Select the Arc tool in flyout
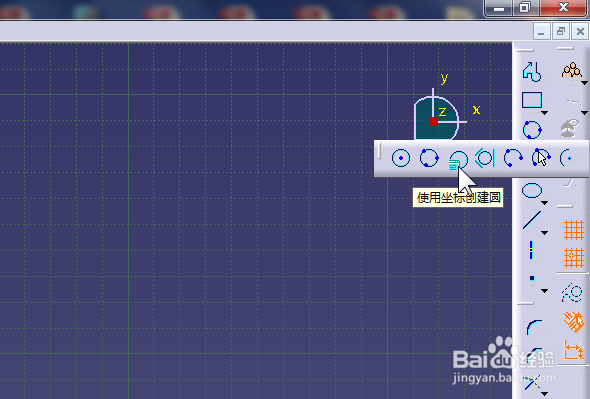 [567, 158]
